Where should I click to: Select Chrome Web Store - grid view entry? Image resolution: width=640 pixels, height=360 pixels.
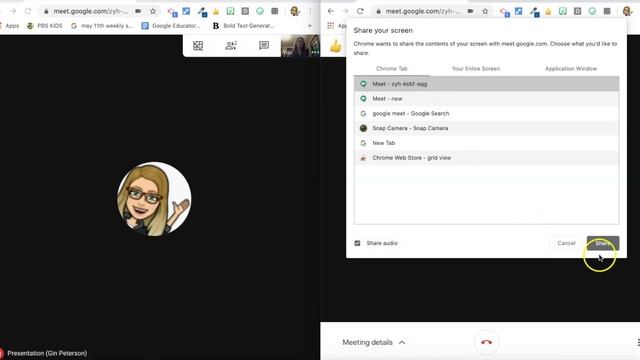click(486, 158)
